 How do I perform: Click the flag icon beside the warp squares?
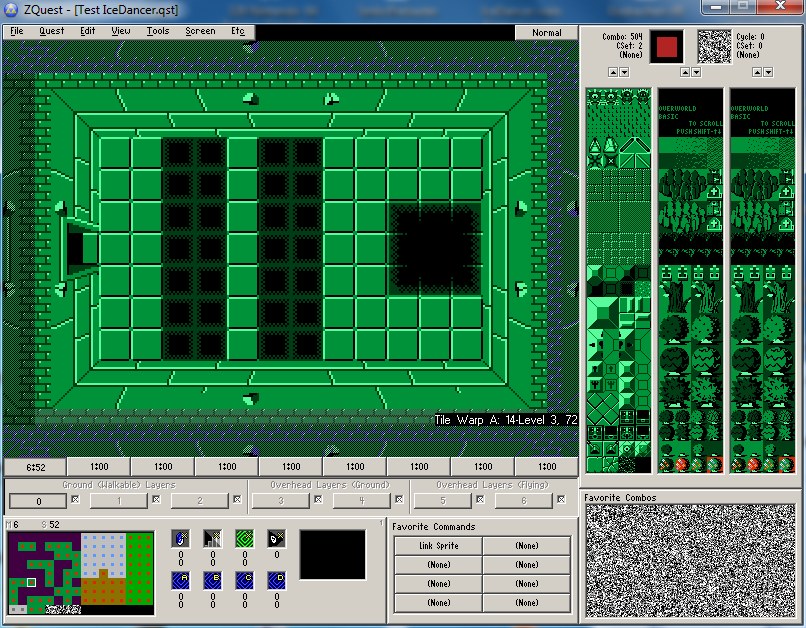[276, 537]
